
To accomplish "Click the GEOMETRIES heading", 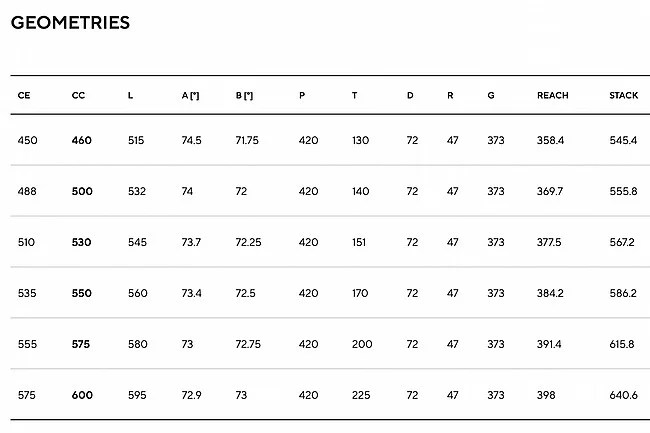I will [70, 22].
